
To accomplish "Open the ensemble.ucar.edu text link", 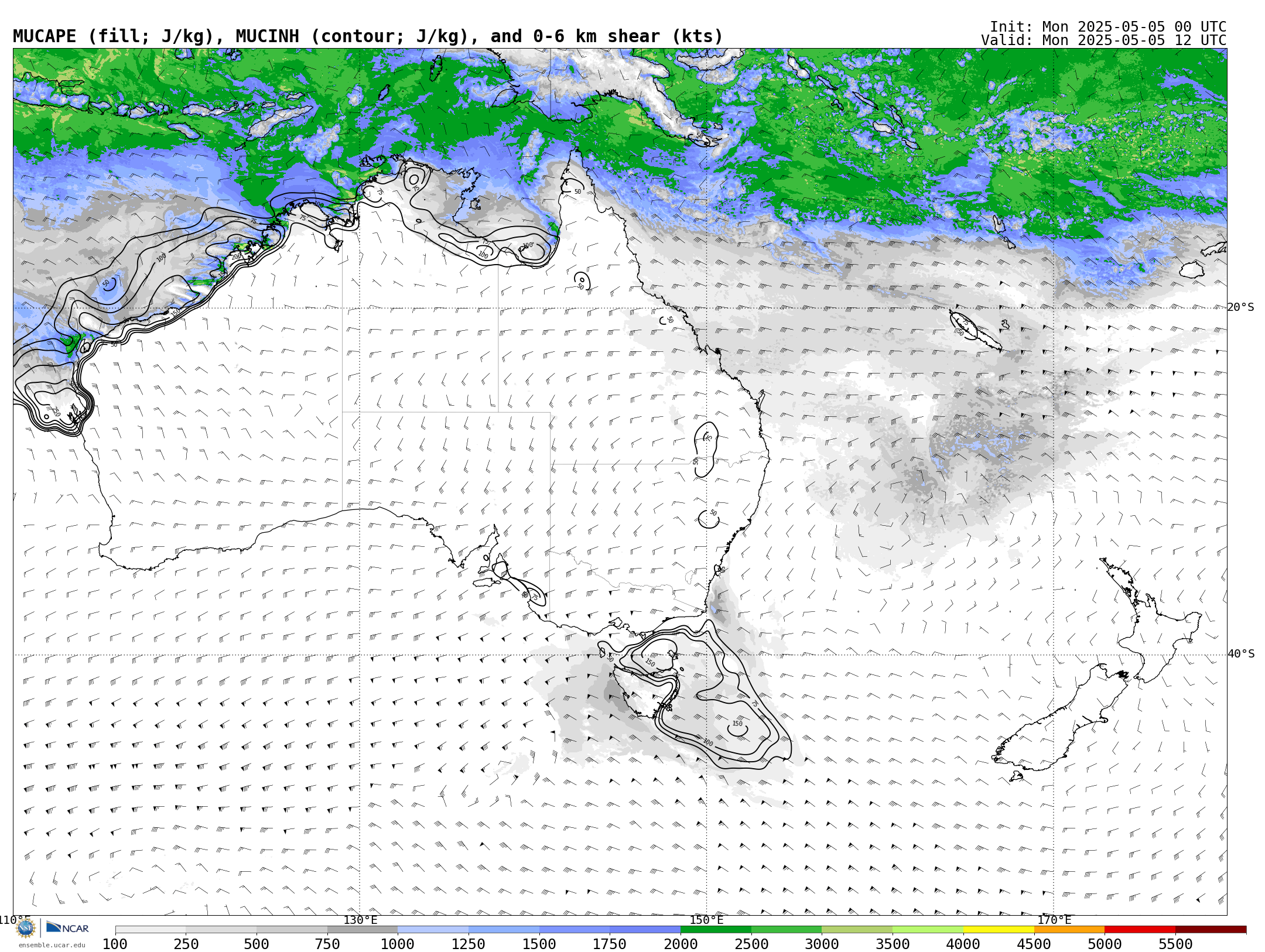I will [x=52, y=945].
